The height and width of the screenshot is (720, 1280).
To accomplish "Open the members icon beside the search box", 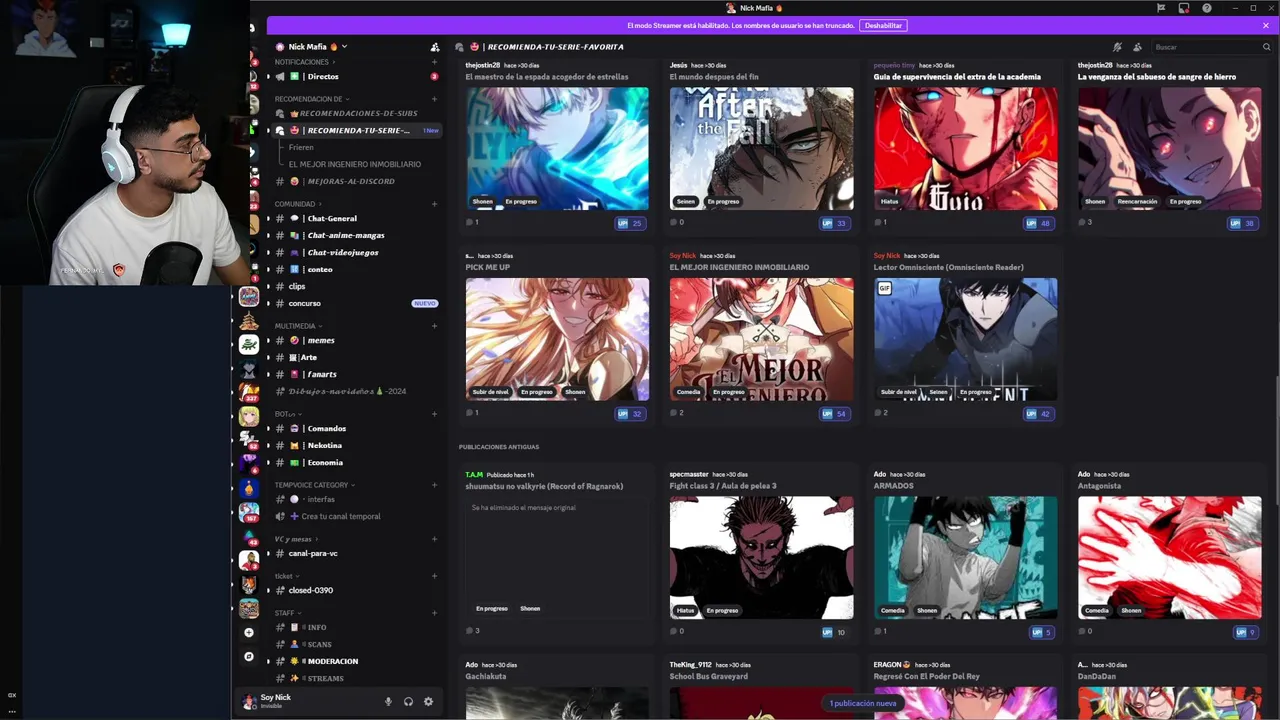I will pyautogui.click(x=1137, y=47).
